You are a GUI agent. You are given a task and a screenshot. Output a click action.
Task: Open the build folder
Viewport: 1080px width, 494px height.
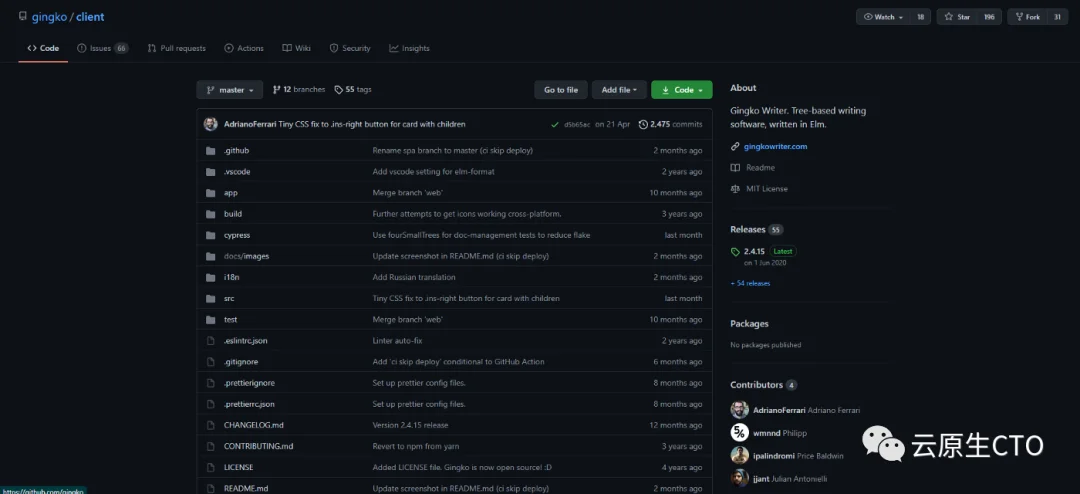[233, 214]
